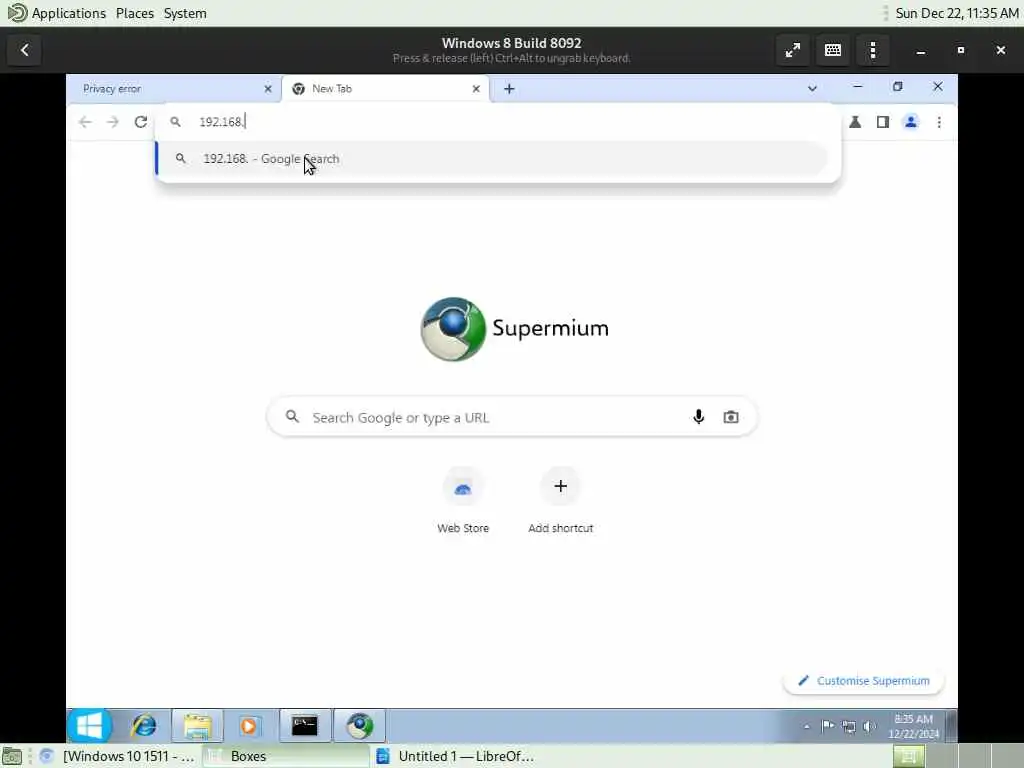
Task: Open the System menu
Action: click(x=185, y=13)
